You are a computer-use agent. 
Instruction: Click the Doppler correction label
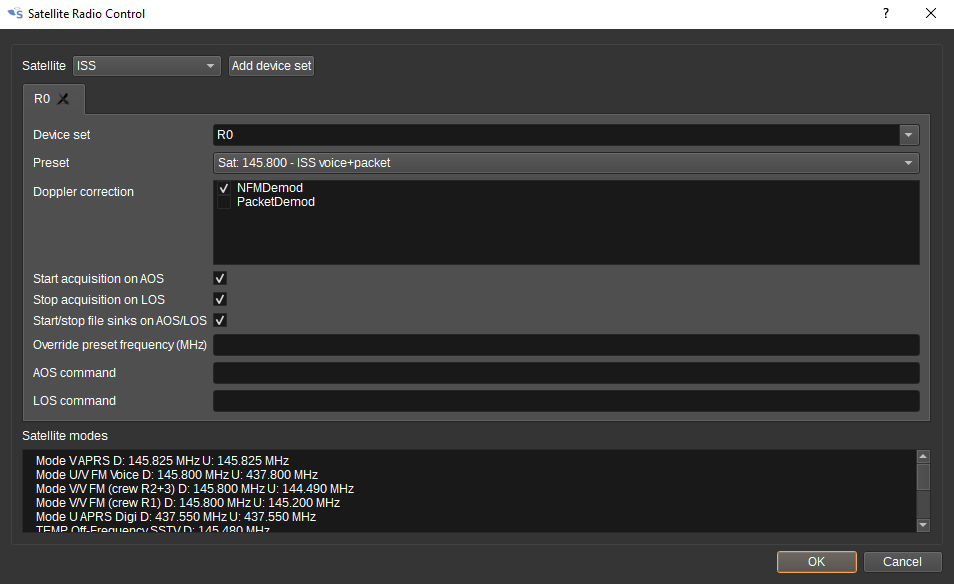tap(83, 192)
